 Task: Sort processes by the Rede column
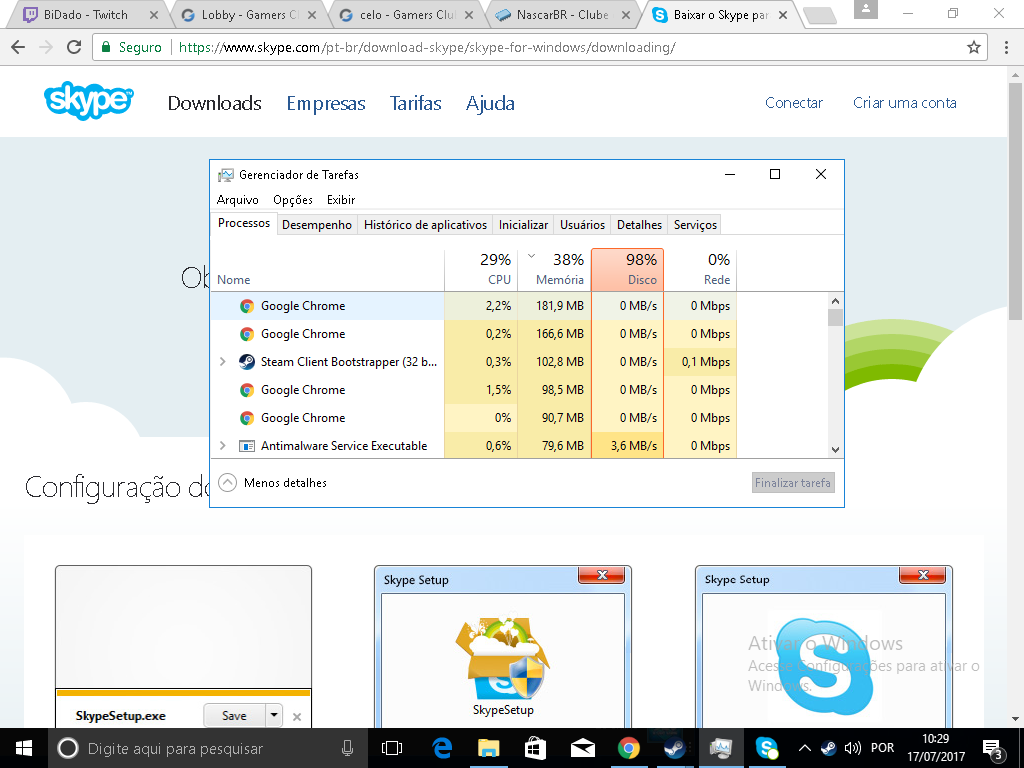click(x=701, y=270)
